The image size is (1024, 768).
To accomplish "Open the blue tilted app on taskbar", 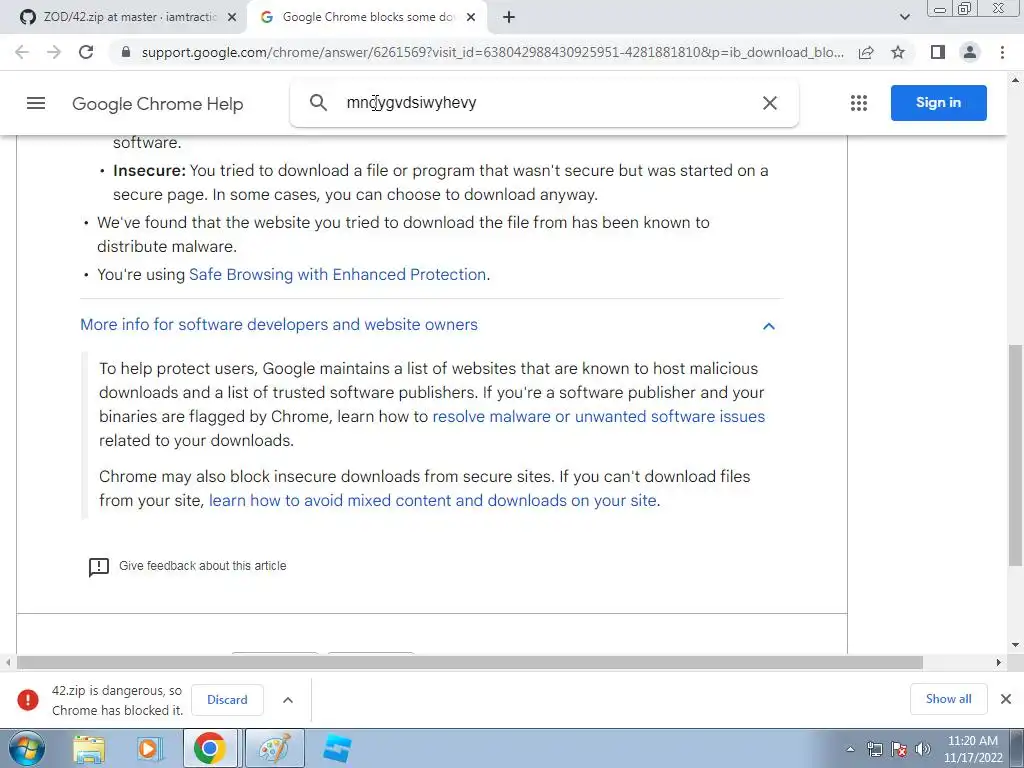I will [x=337, y=749].
